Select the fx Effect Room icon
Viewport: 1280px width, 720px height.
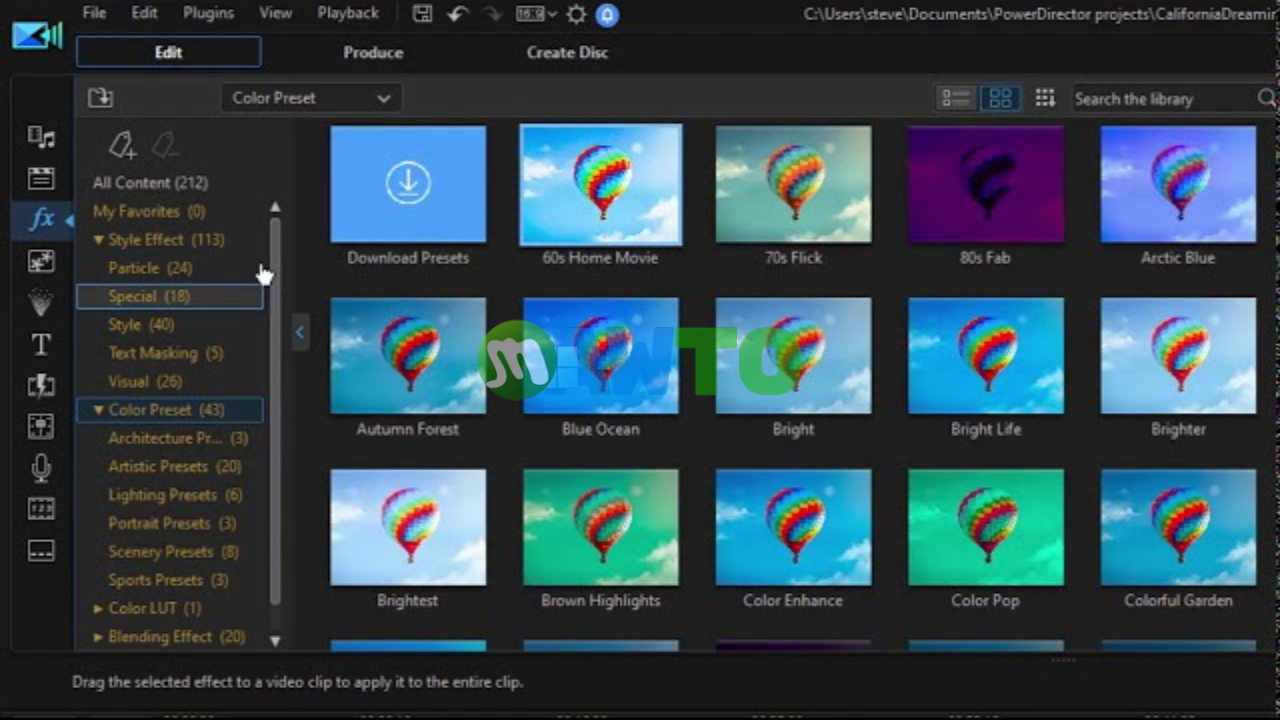click(41, 219)
